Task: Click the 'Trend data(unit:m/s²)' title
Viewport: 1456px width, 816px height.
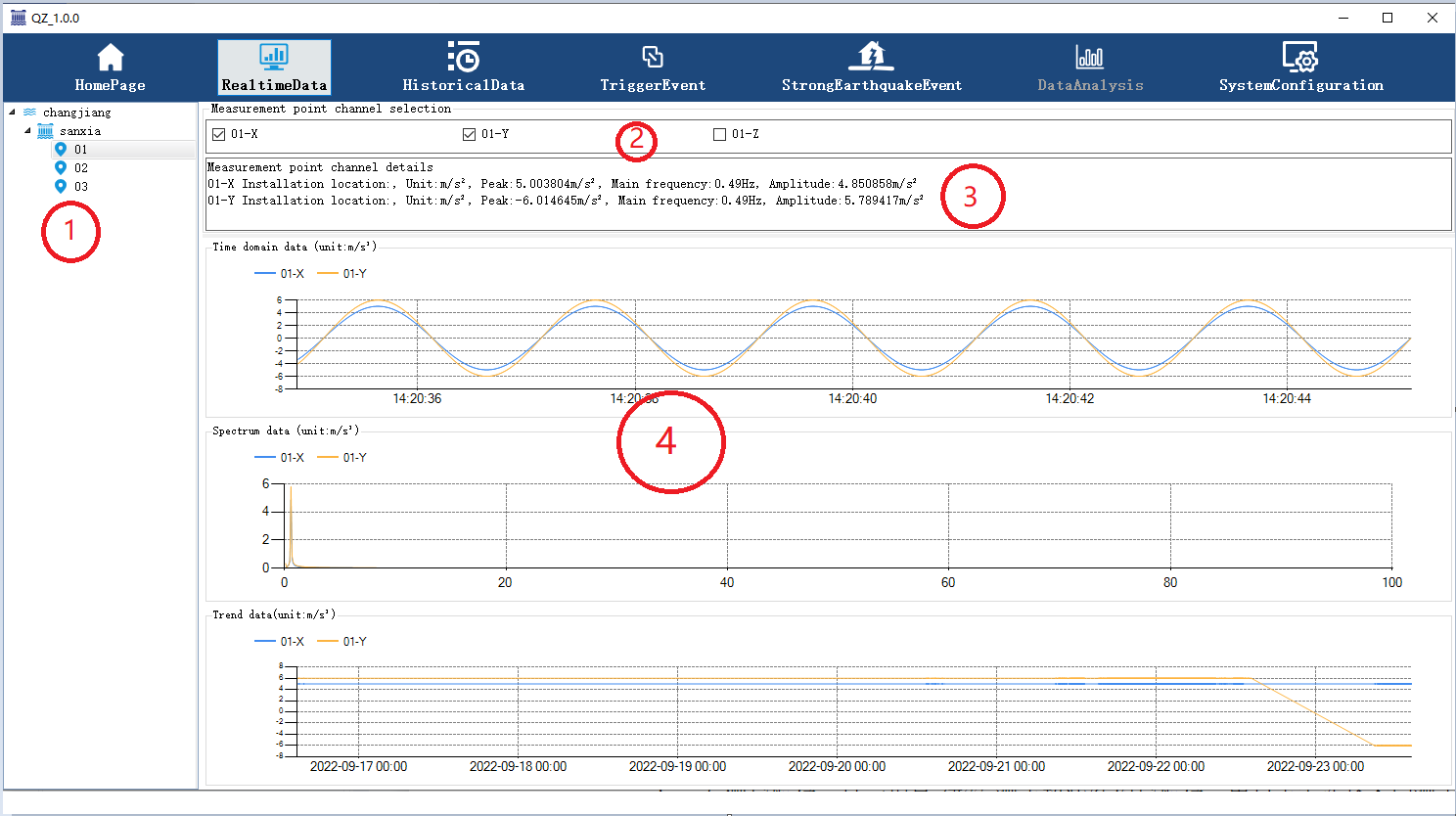Action: 274,614
